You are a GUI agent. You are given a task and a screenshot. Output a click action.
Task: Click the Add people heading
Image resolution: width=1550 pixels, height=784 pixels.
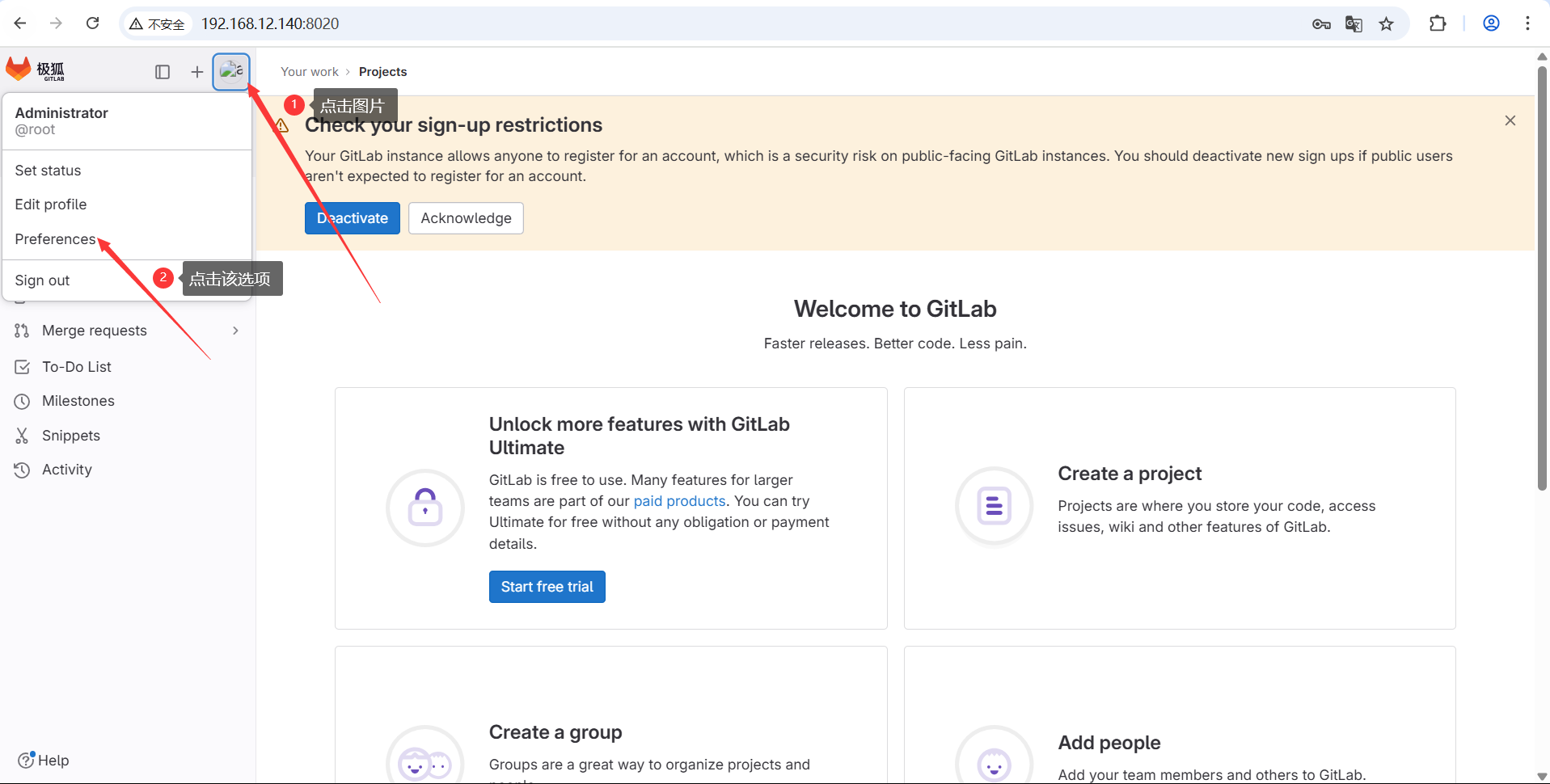(x=1109, y=743)
